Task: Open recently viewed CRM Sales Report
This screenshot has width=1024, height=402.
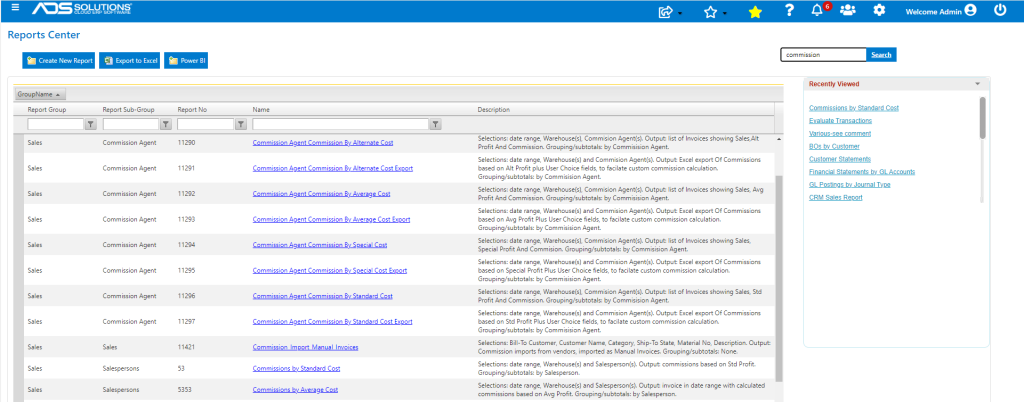Action: click(x=835, y=197)
